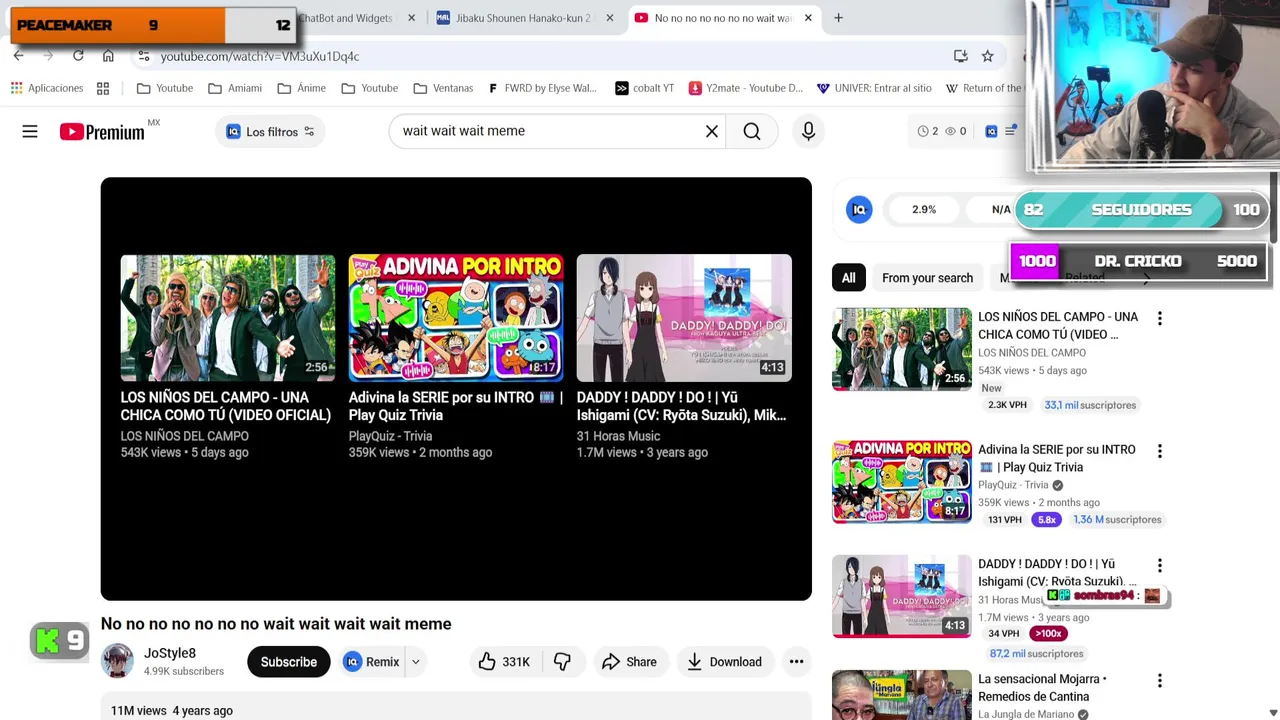
Task: Open Y2mate Youtube Downloader bookmark
Action: tap(746, 88)
